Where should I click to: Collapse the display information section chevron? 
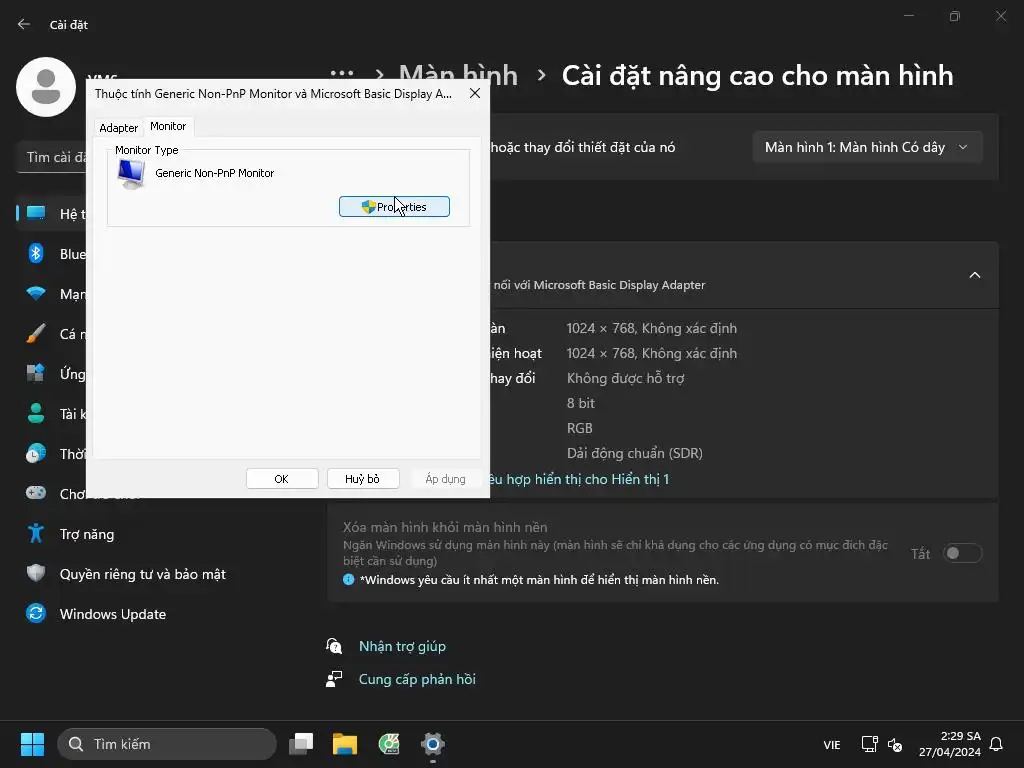click(974, 275)
